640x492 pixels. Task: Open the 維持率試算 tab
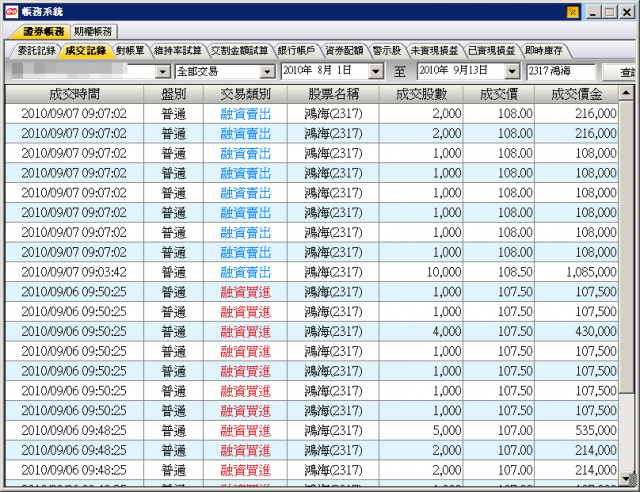pos(178,51)
